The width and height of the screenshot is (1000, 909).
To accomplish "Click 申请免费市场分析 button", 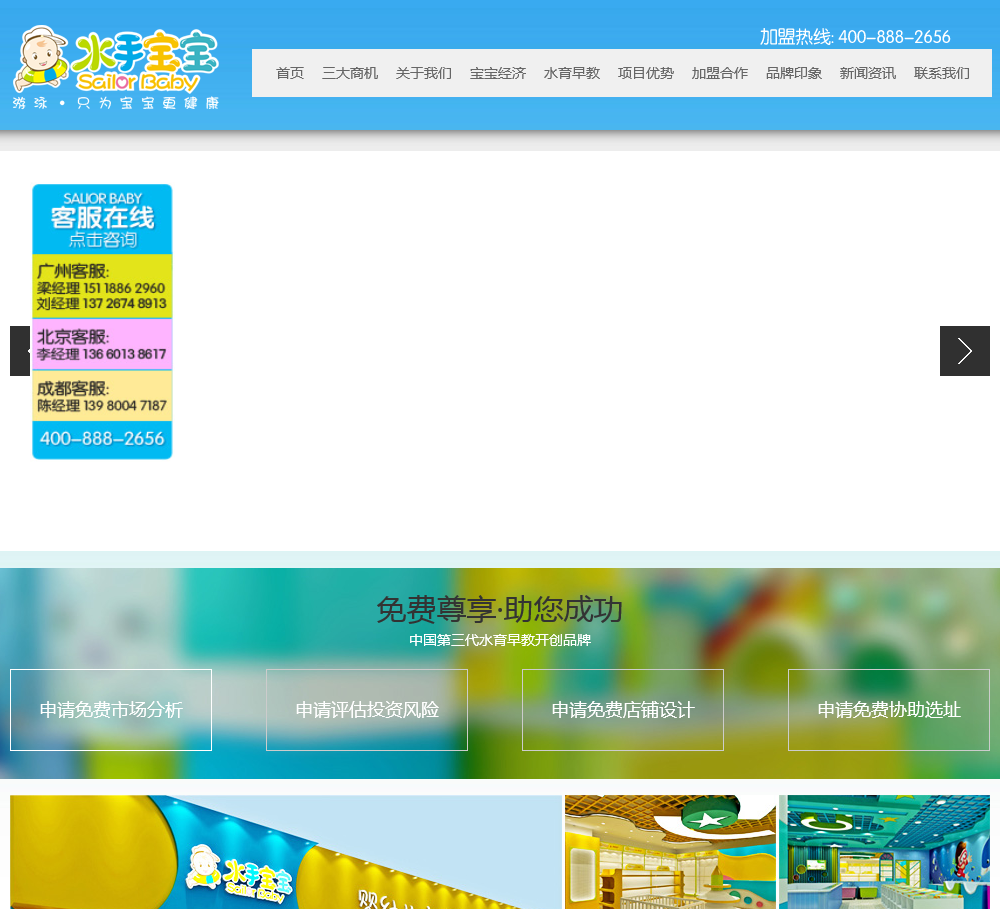I will [111, 710].
